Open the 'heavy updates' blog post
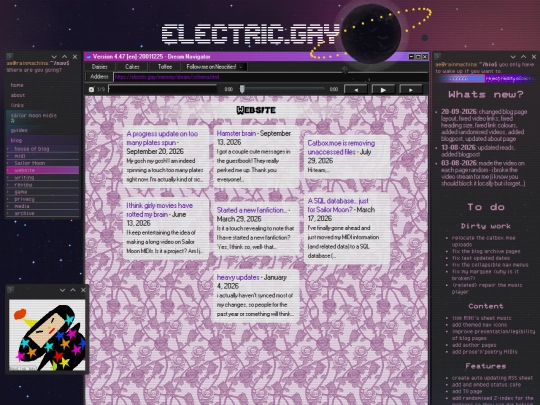Viewport: 540px width, 405px height. (x=238, y=277)
